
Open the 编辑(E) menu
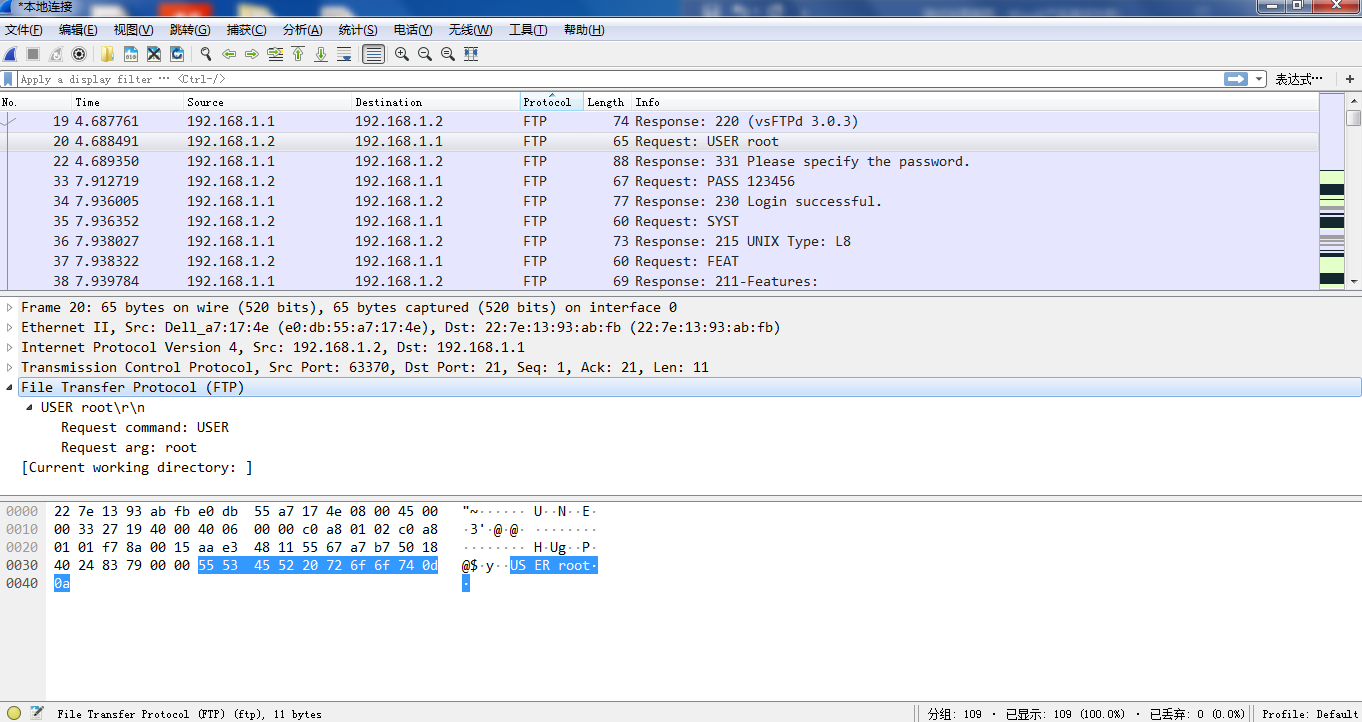pos(78,30)
